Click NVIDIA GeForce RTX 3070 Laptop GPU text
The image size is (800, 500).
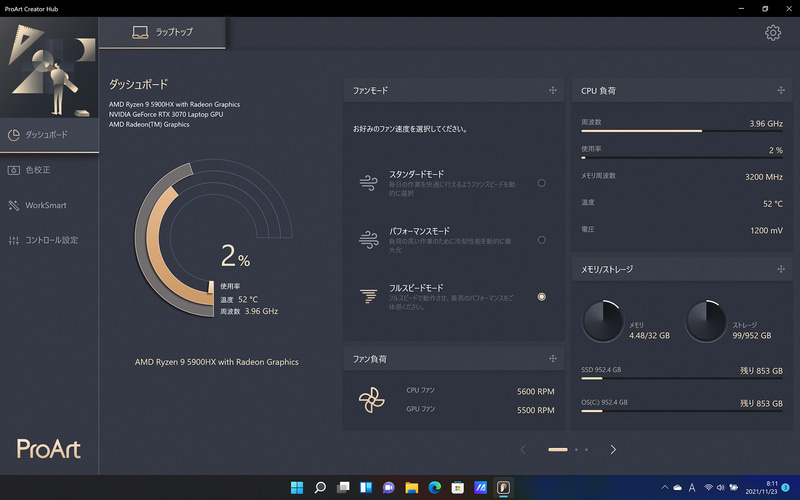166,114
